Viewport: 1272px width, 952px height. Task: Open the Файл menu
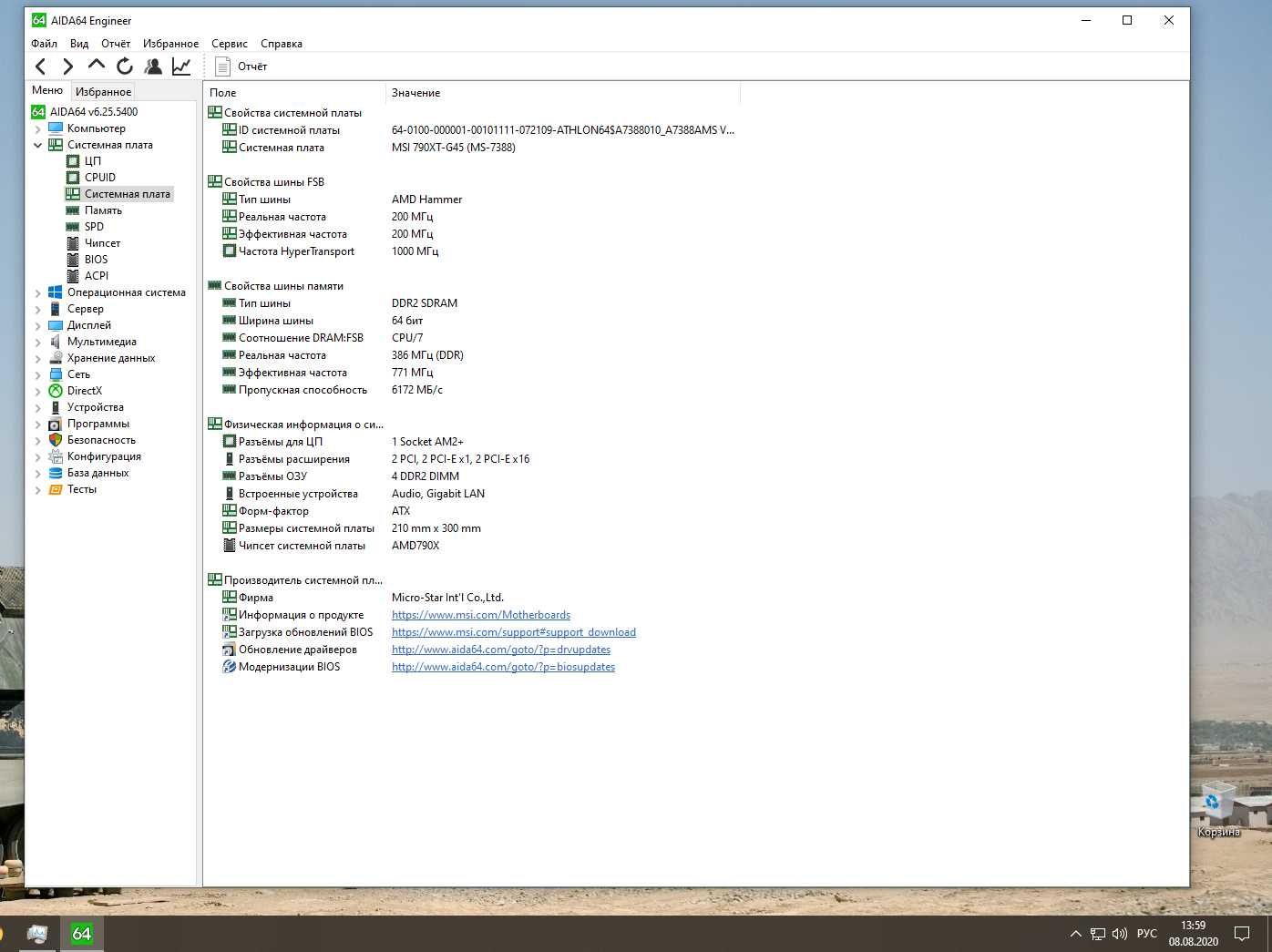[44, 43]
